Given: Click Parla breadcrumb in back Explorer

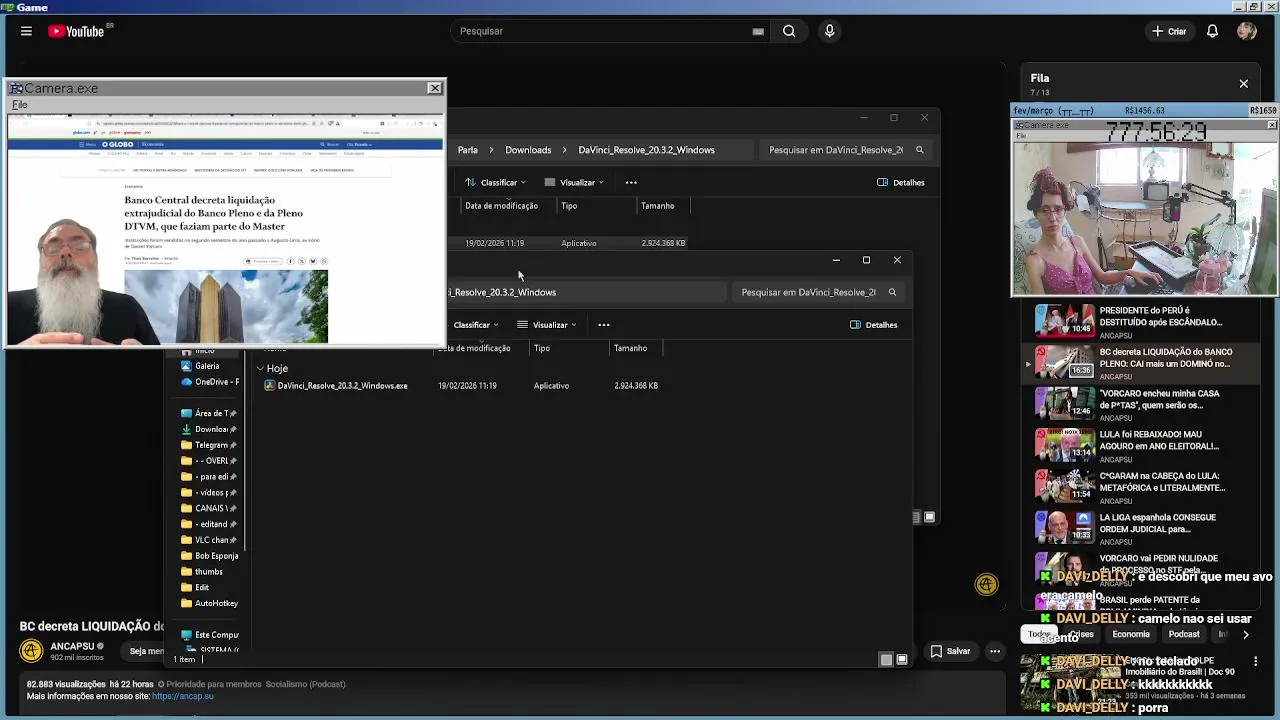Looking at the screenshot, I should pyautogui.click(x=468, y=150).
